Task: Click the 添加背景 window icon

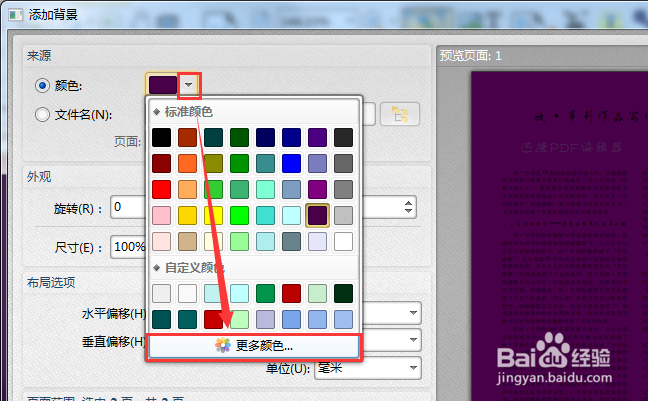Action: point(16,15)
